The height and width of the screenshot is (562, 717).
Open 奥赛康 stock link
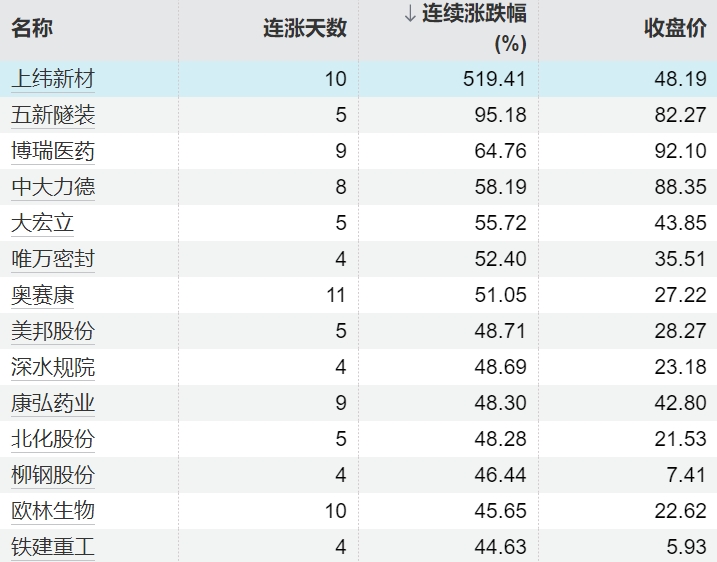click(x=42, y=295)
